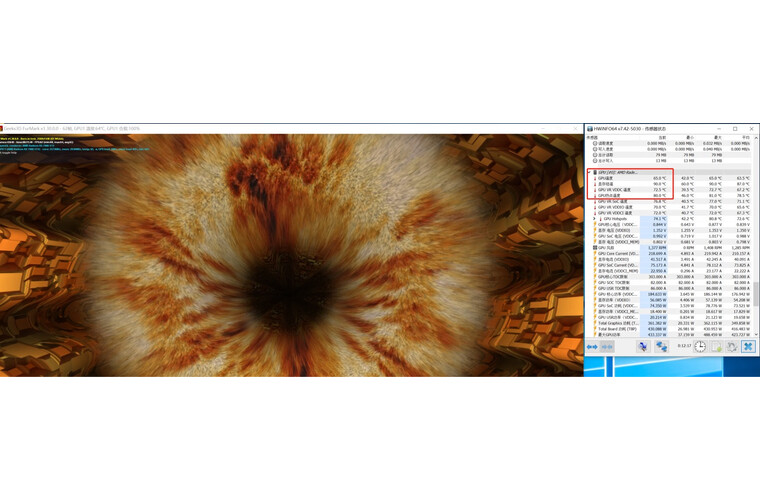Click the blue X close-sensors button
This screenshot has height=500, width=760.
point(748,347)
